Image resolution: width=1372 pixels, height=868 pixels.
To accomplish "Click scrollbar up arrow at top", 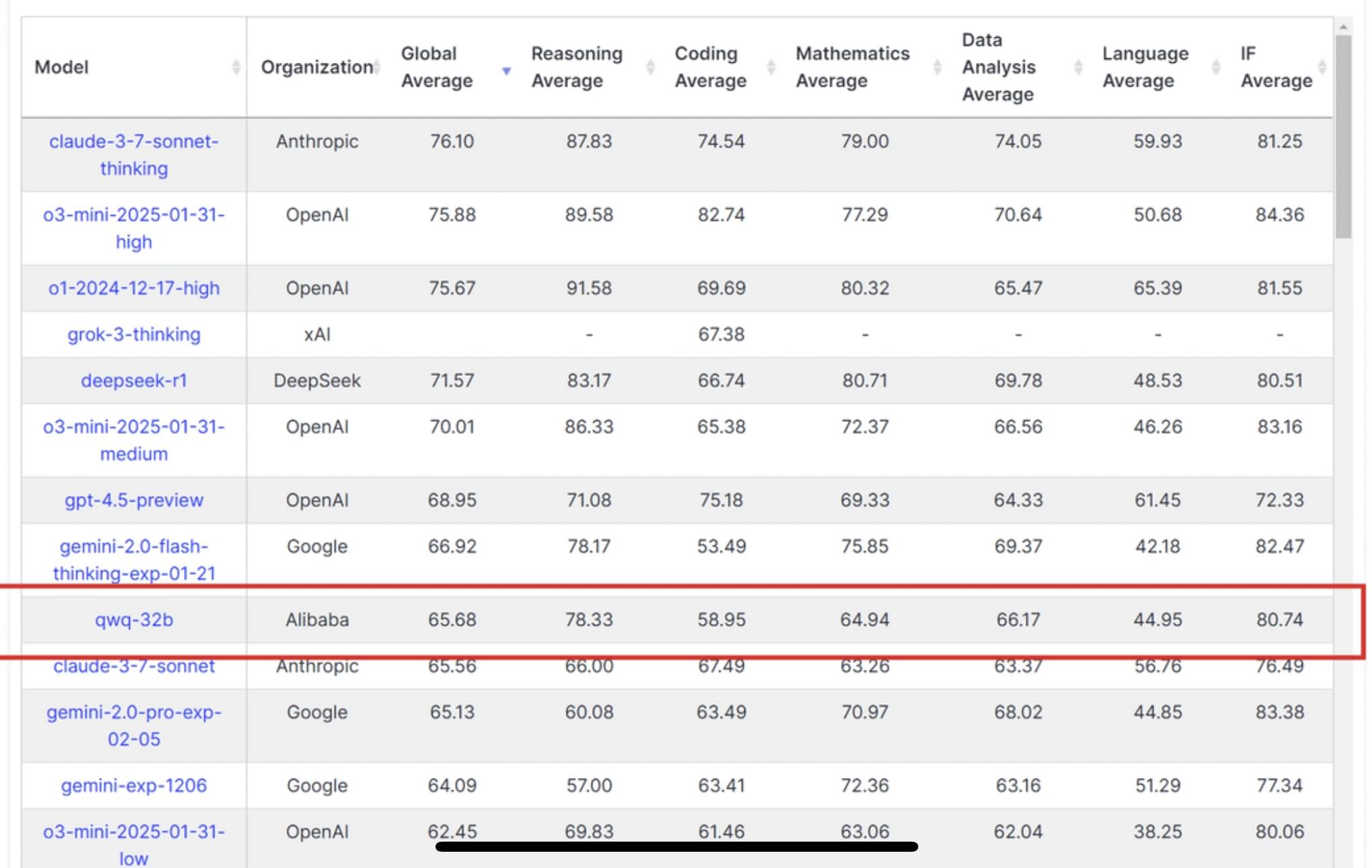I will coord(1343,27).
